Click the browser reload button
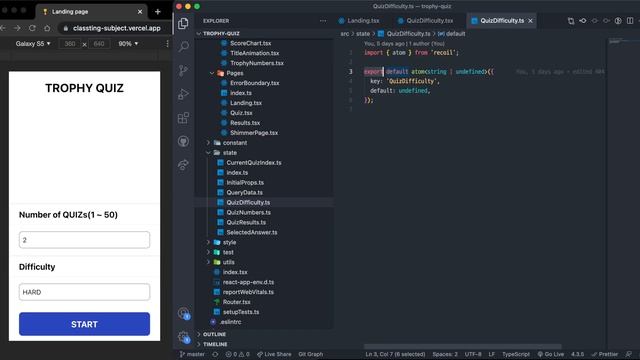Screen dimensions: 640x360 click(32, 28)
